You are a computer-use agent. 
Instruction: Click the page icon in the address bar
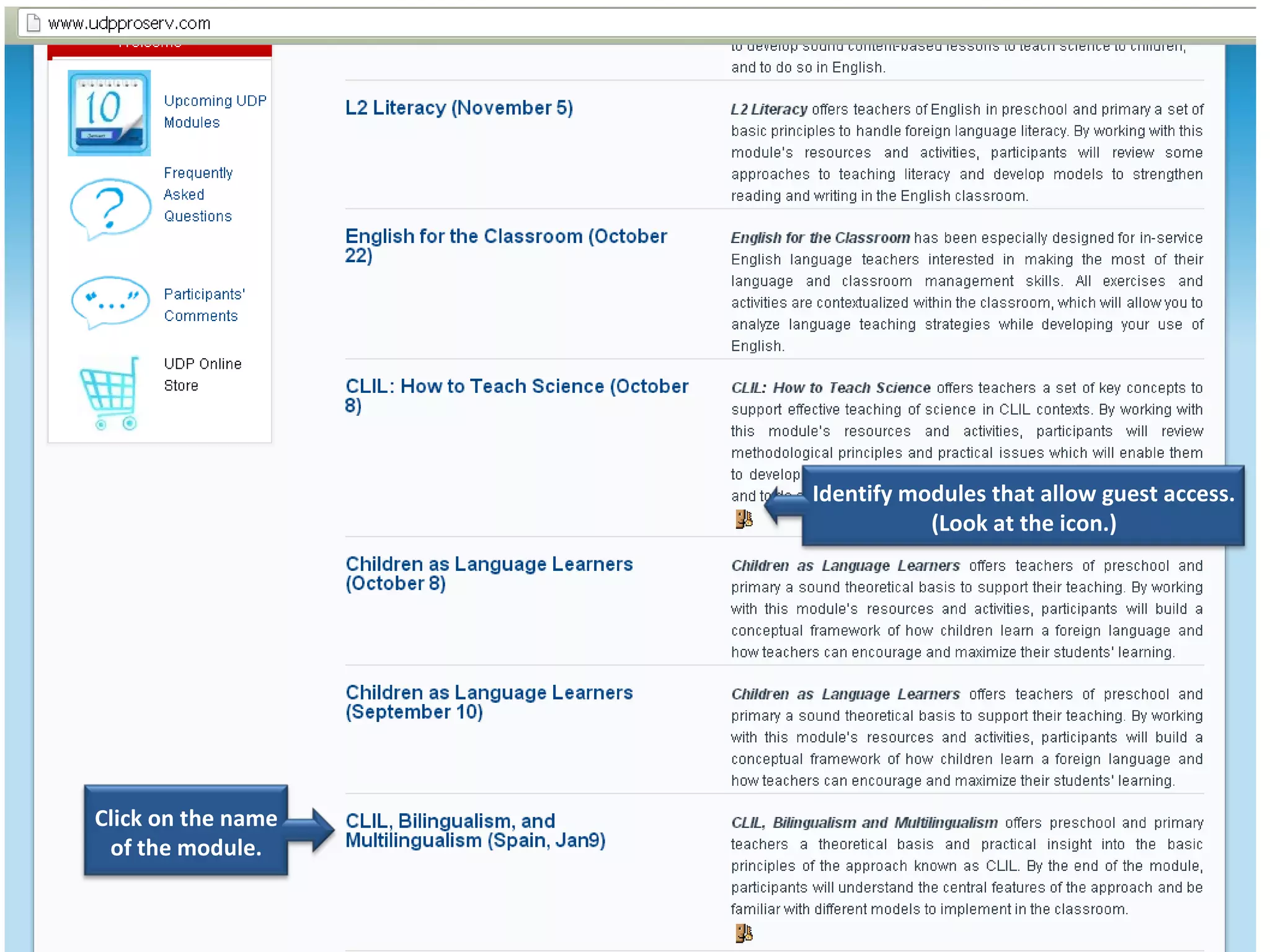[33, 23]
